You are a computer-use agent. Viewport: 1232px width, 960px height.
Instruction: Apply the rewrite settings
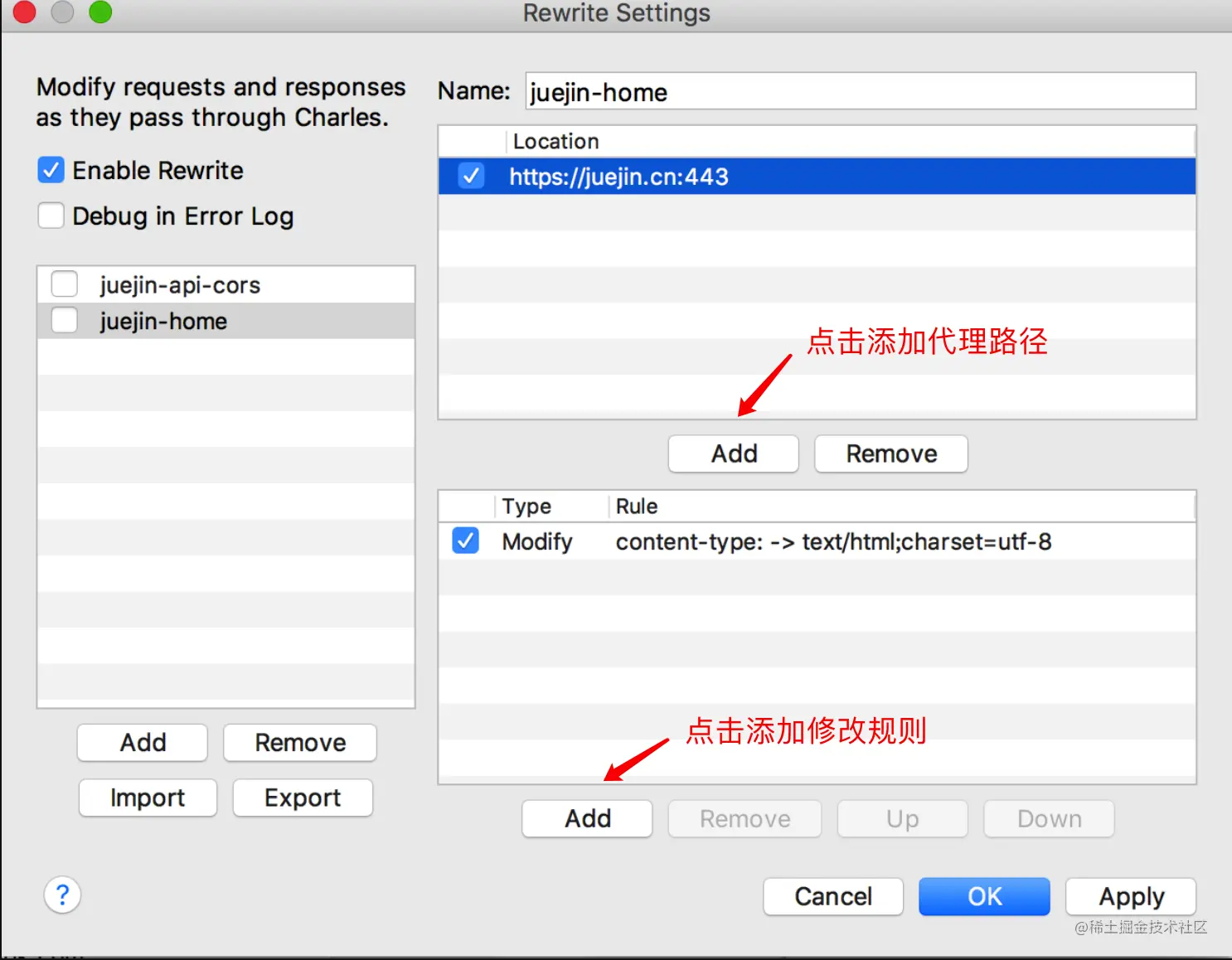click(1131, 896)
